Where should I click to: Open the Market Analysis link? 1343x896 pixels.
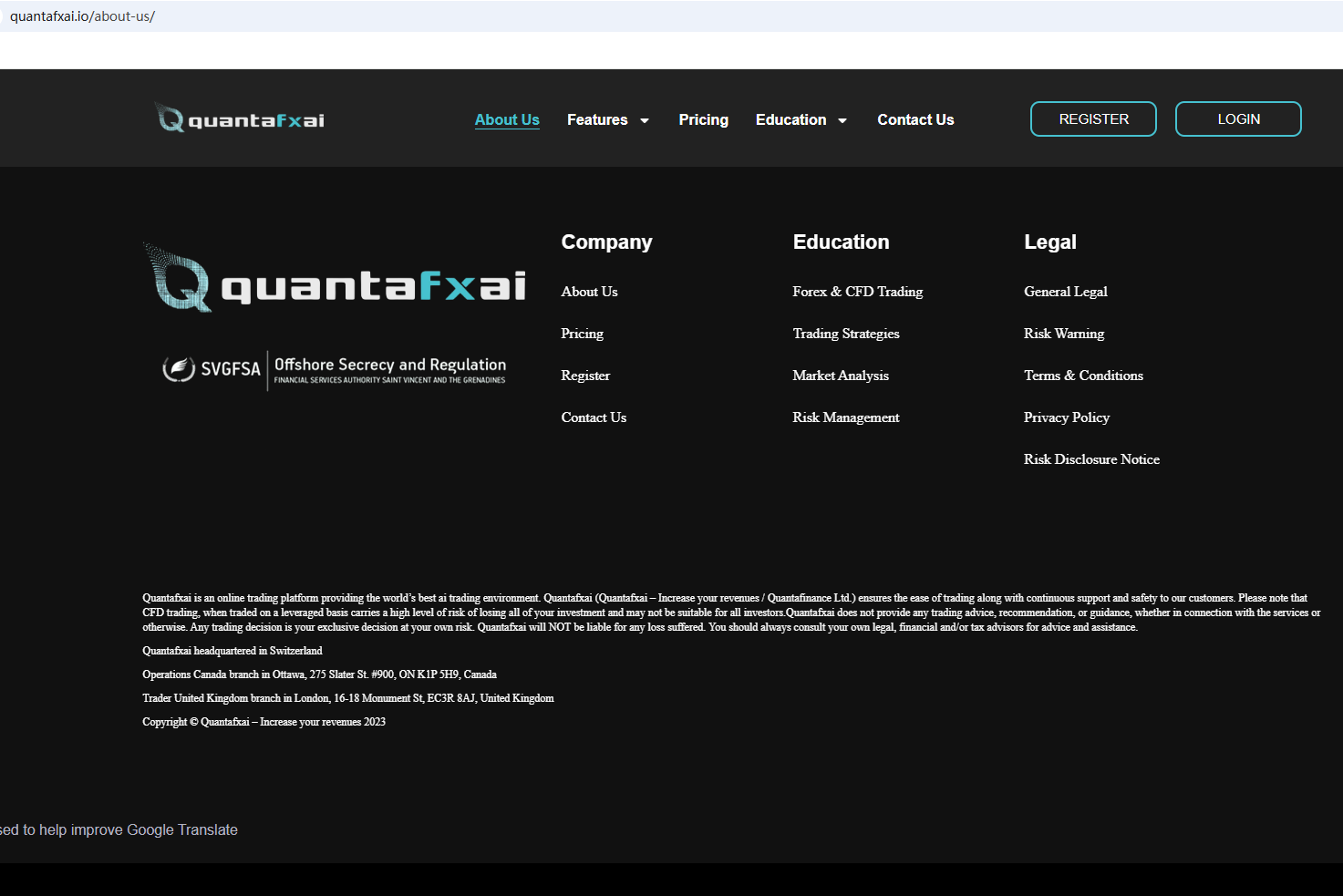(x=841, y=376)
